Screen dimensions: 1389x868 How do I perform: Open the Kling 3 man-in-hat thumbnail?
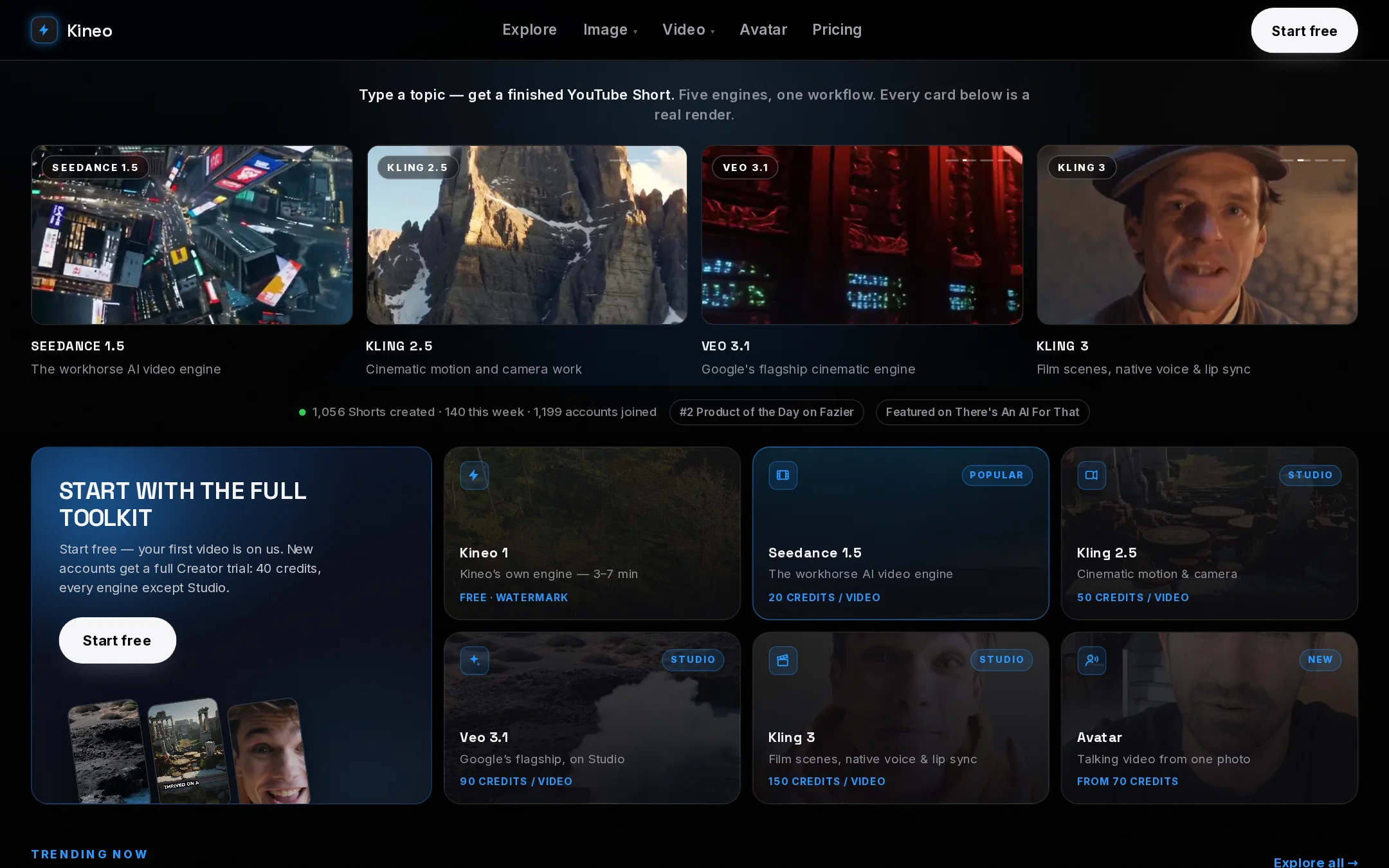tap(1197, 235)
